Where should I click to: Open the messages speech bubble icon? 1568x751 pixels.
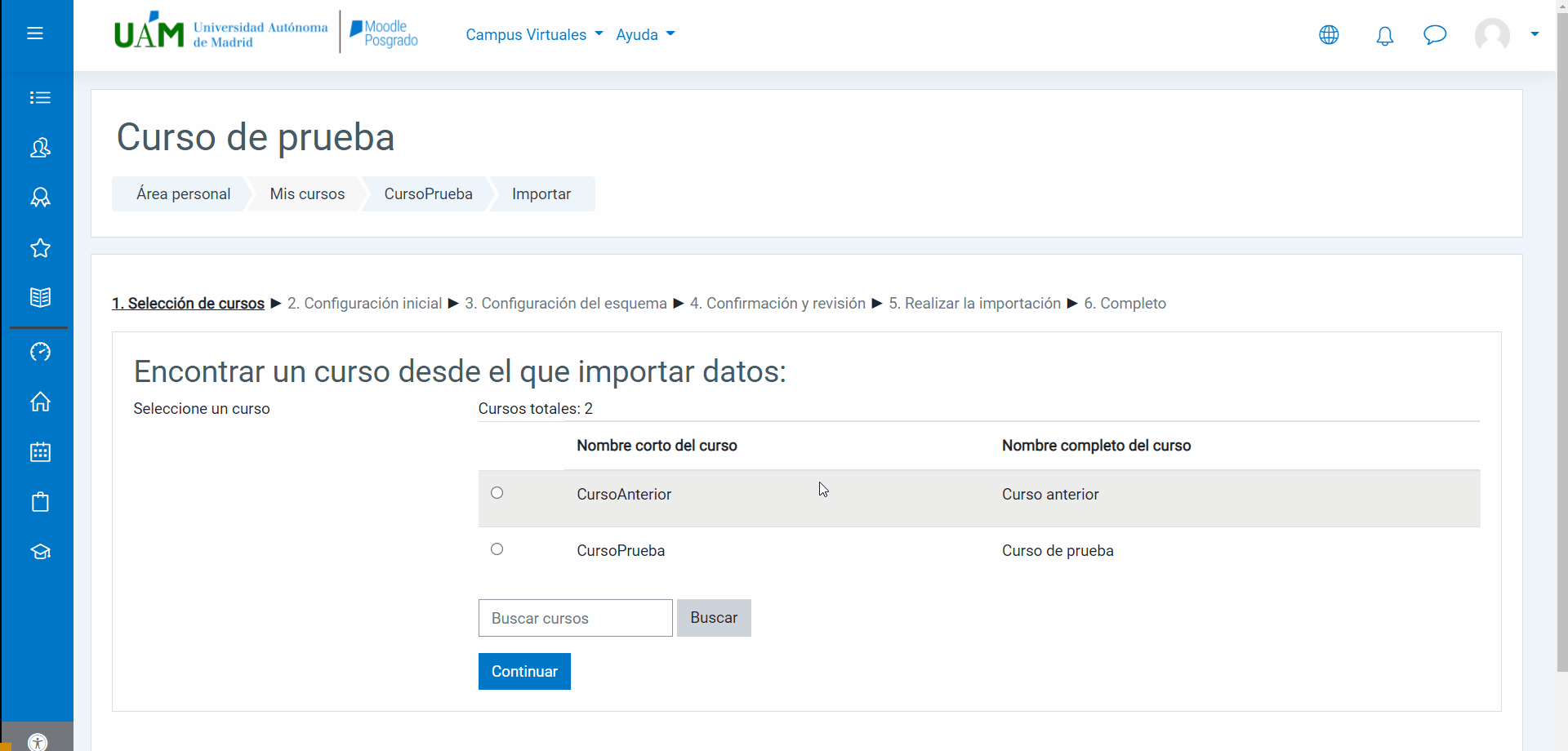1434,35
